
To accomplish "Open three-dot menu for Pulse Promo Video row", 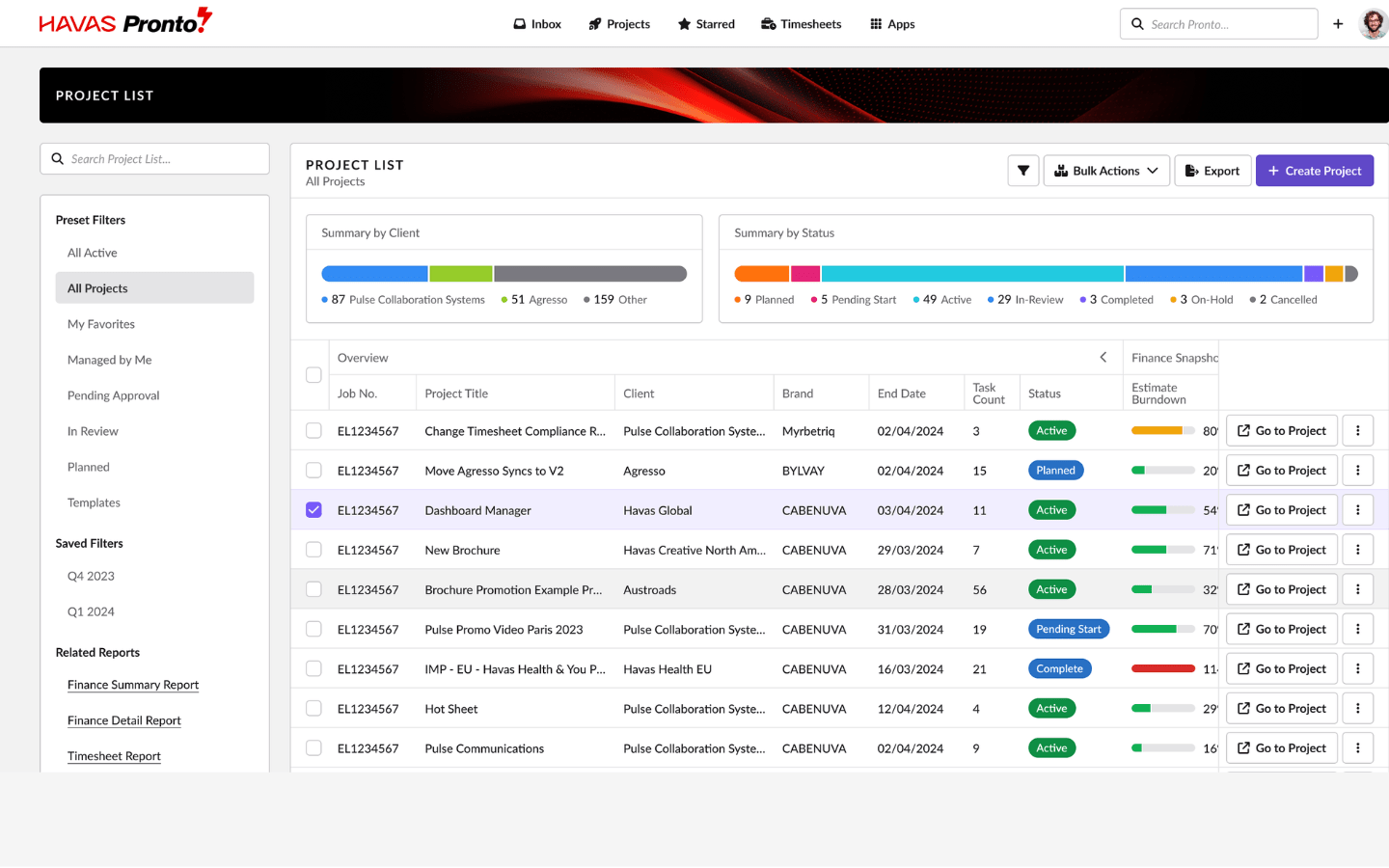I will tap(1357, 629).
